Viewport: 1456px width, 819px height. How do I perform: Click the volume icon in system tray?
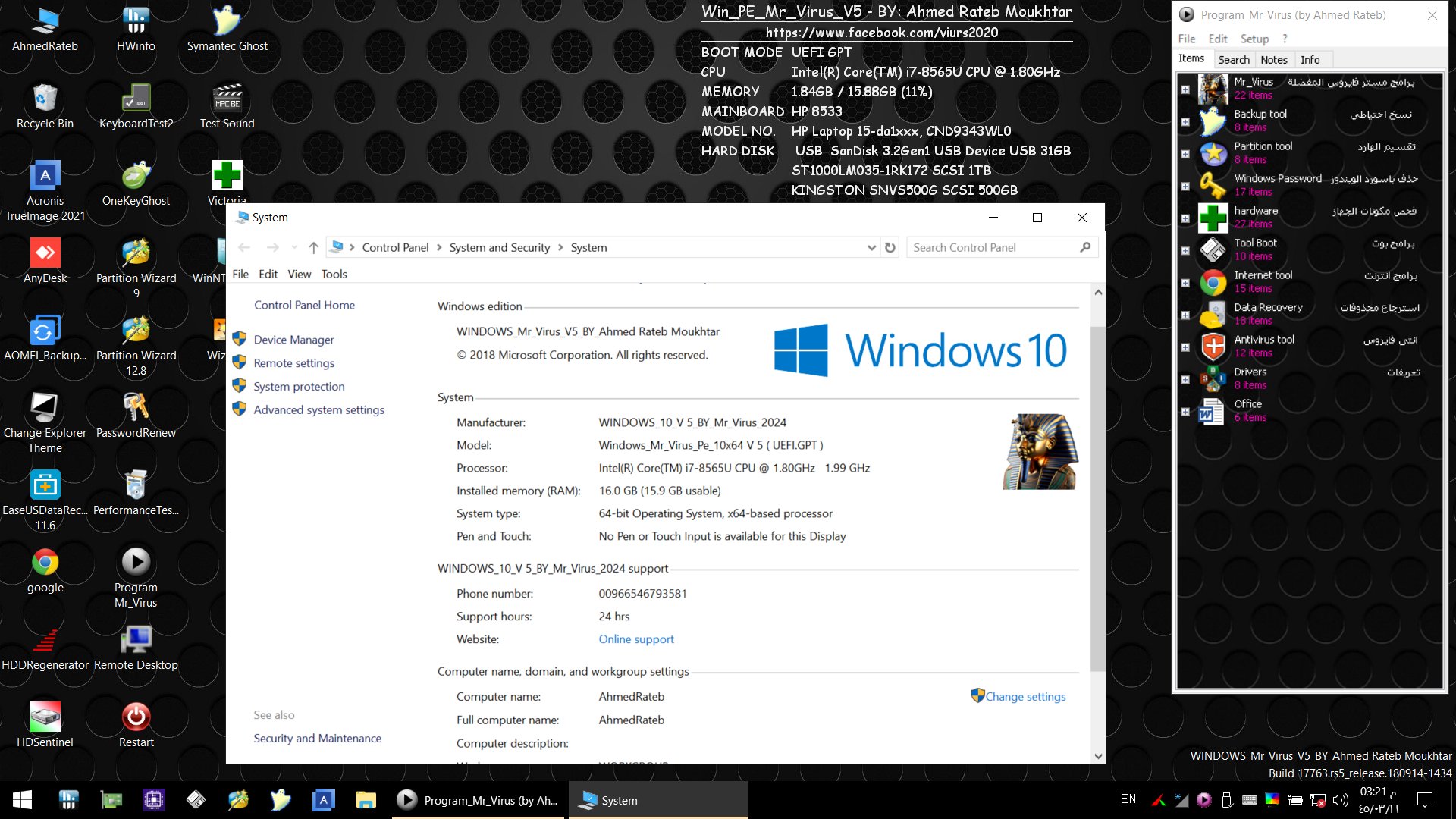(1341, 800)
